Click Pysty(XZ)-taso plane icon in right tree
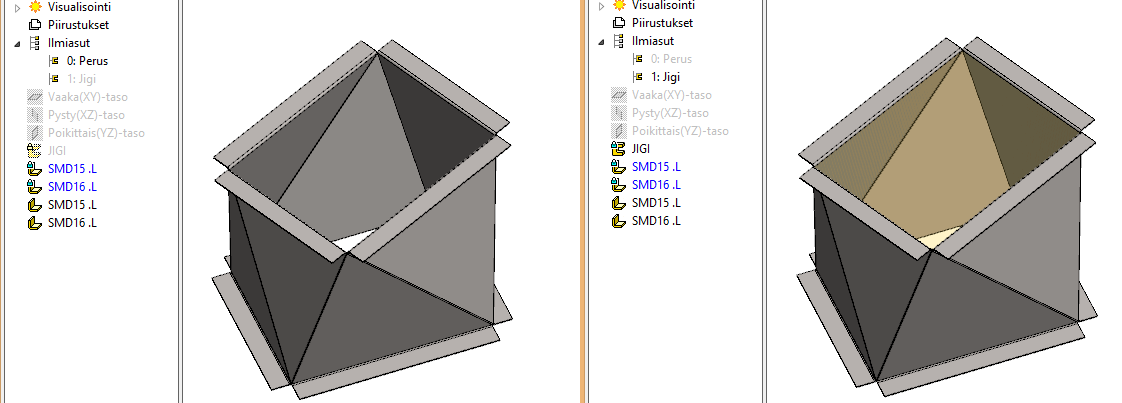The height and width of the screenshot is (403, 1122). tap(618, 112)
